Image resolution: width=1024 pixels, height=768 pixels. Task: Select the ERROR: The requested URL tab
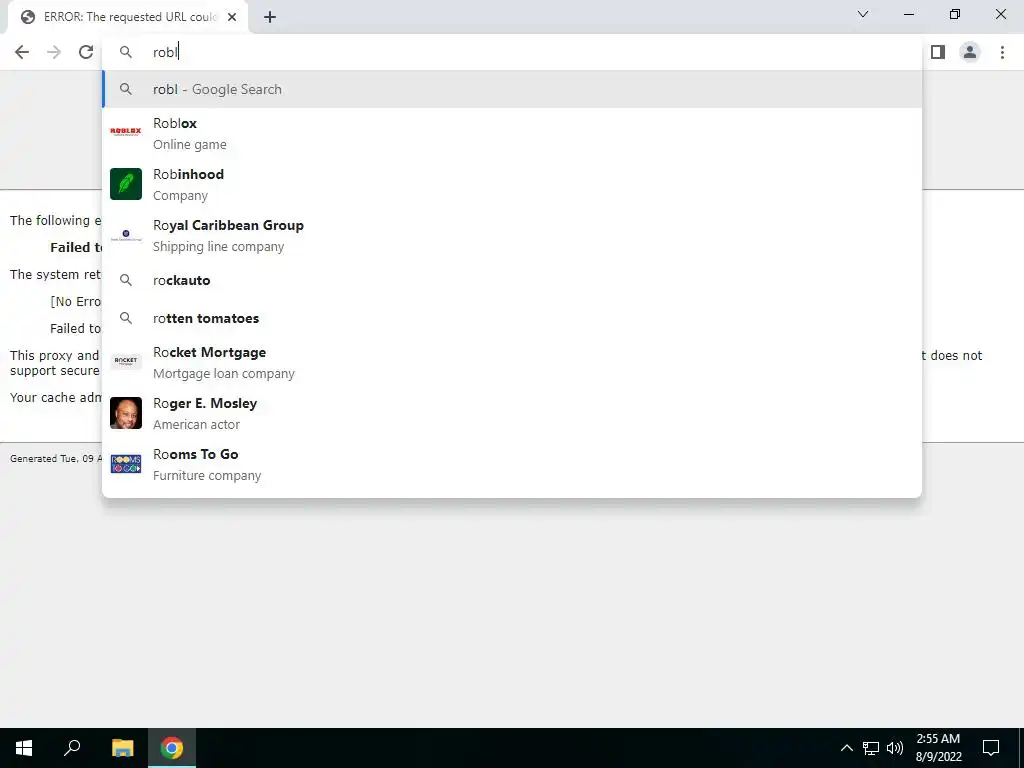(128, 17)
